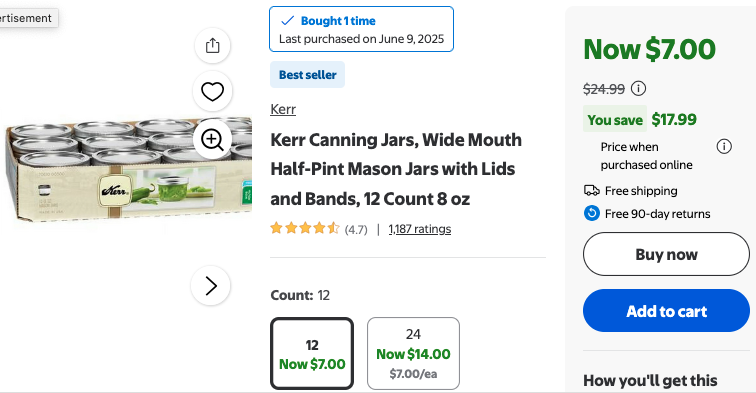The height and width of the screenshot is (393, 756).
Task: Open info icon beside $24.99 price
Action: pos(638,88)
